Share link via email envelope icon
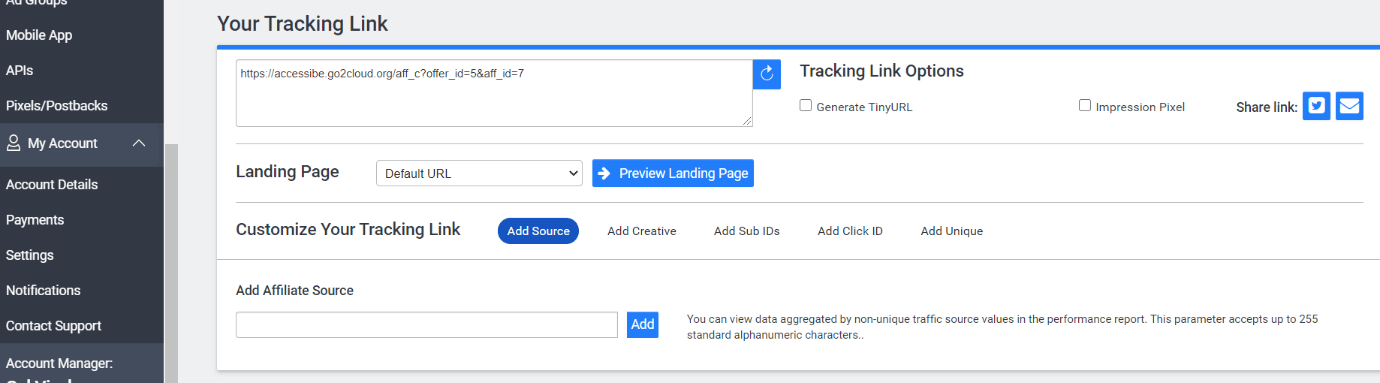 pyautogui.click(x=1350, y=106)
